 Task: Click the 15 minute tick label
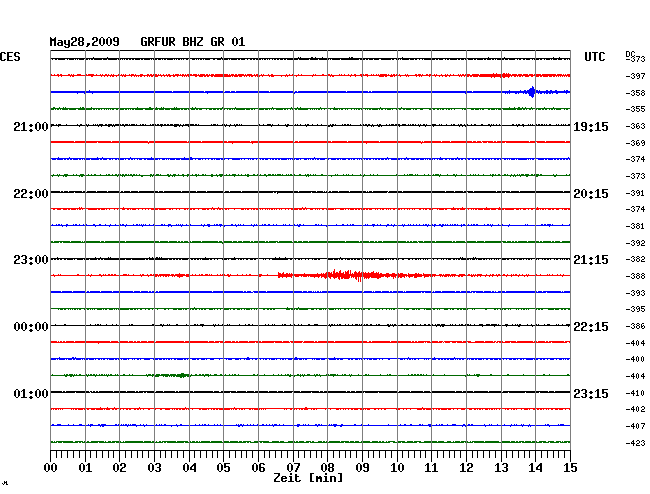[x=570, y=467]
